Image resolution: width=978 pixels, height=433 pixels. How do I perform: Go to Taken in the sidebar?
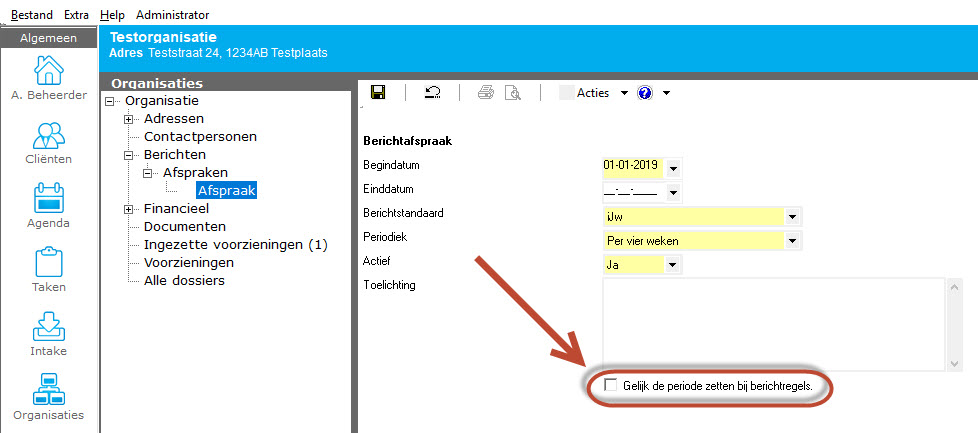click(x=49, y=271)
